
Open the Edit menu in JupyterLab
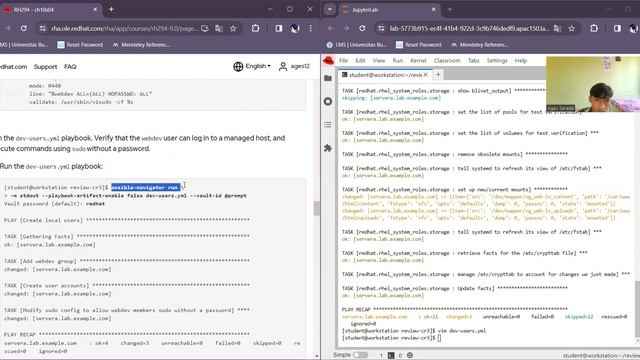click(x=360, y=60)
